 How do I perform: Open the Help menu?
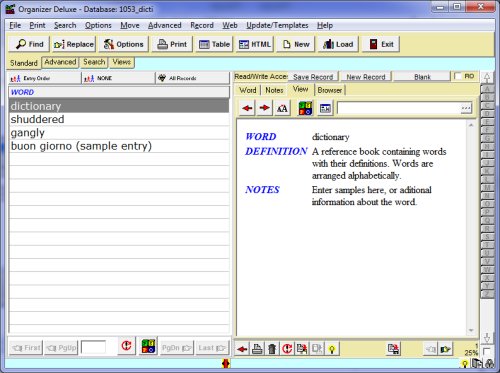coord(325,25)
